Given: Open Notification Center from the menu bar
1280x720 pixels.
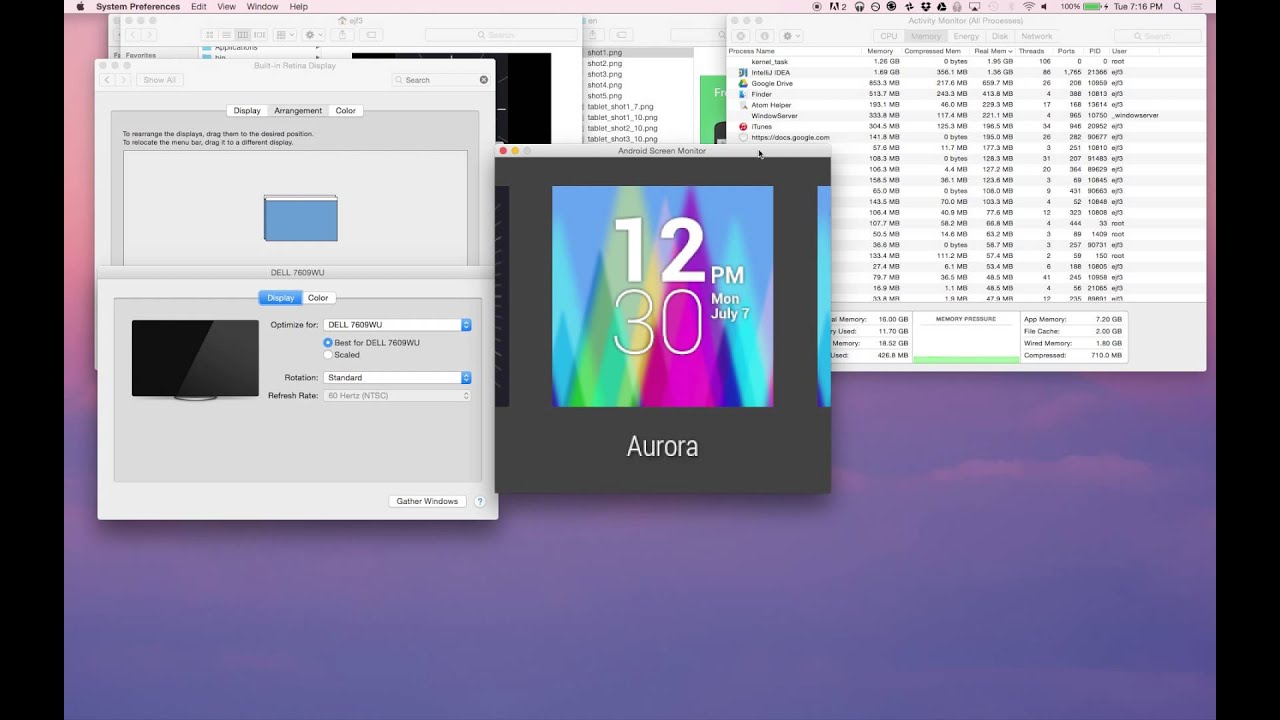Looking at the screenshot, I should point(1198,6).
